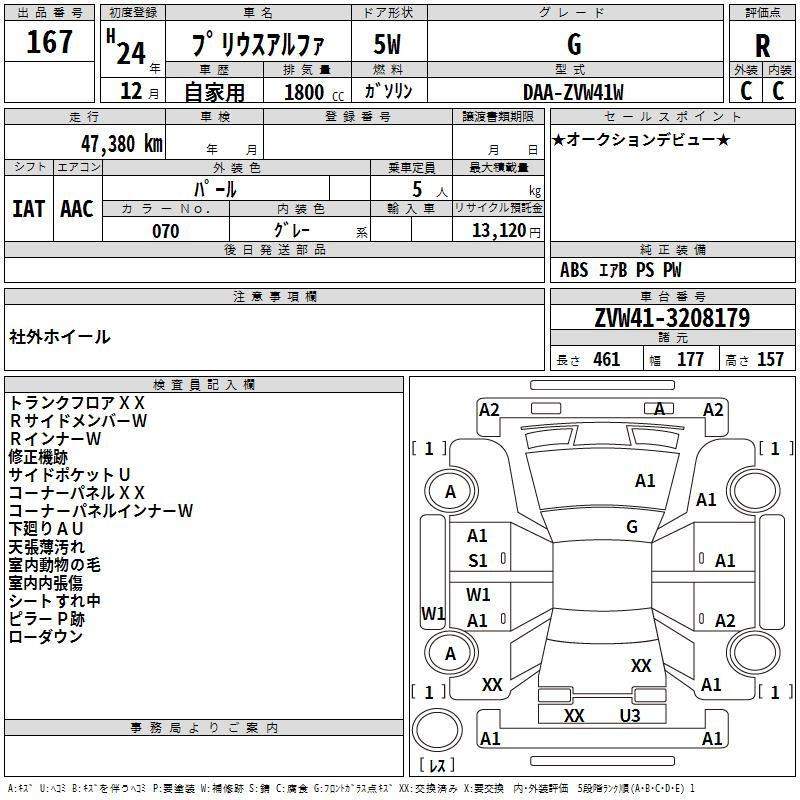Click the 事務局よりご案内 section header
The width and height of the screenshot is (800, 800).
[x=204, y=728]
